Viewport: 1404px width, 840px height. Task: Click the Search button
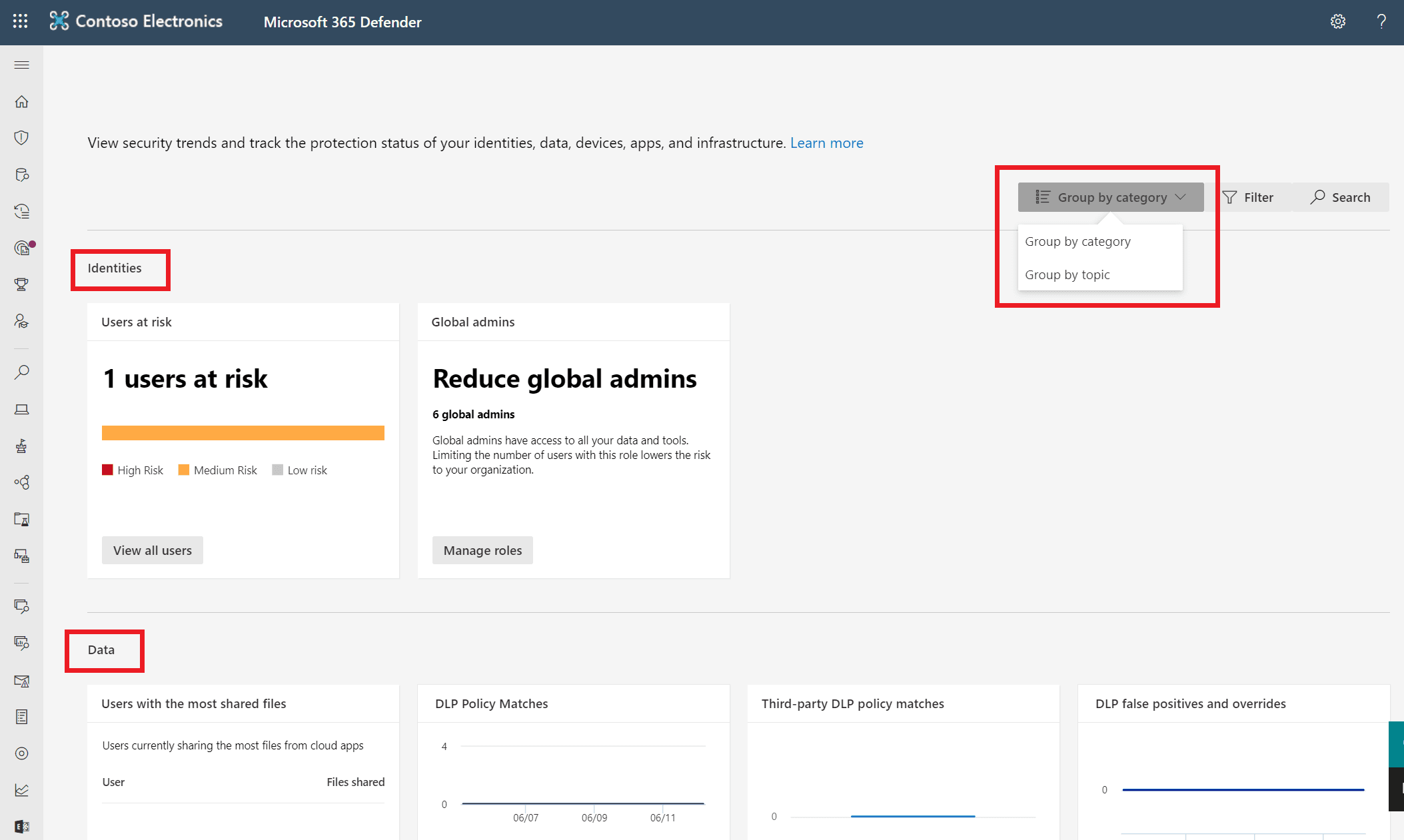click(x=1340, y=197)
